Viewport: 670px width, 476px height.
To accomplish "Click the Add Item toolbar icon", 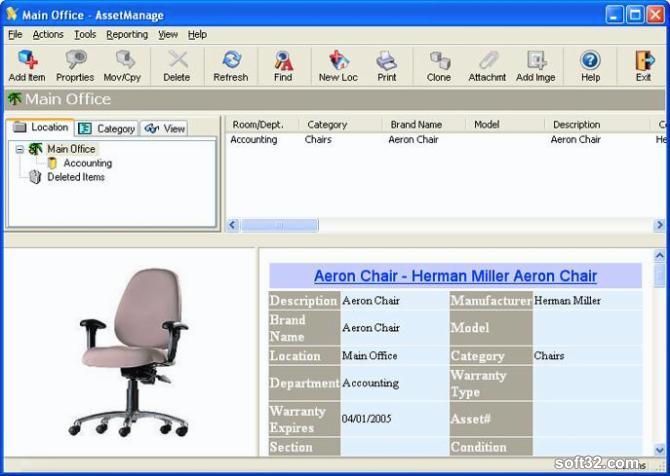I will pos(27,60).
